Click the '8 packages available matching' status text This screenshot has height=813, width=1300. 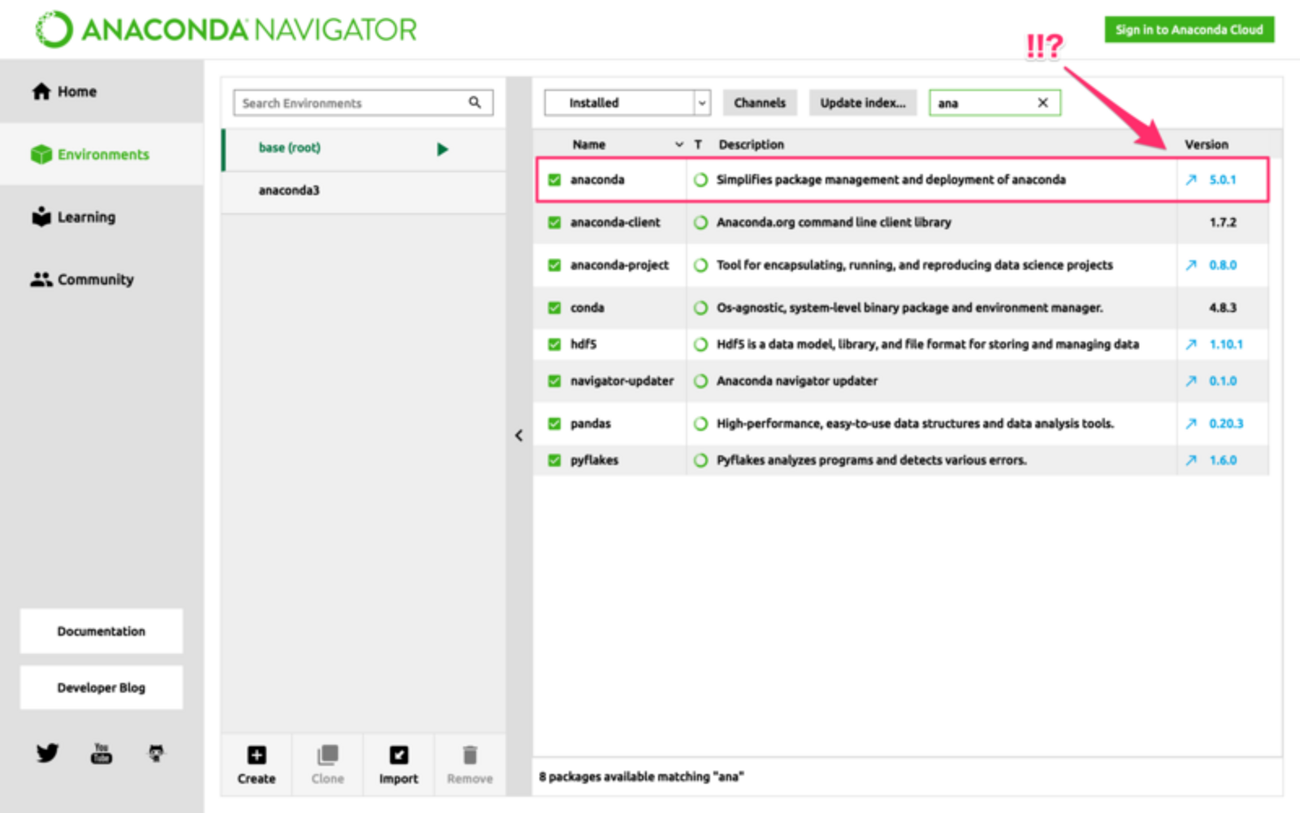tap(642, 777)
